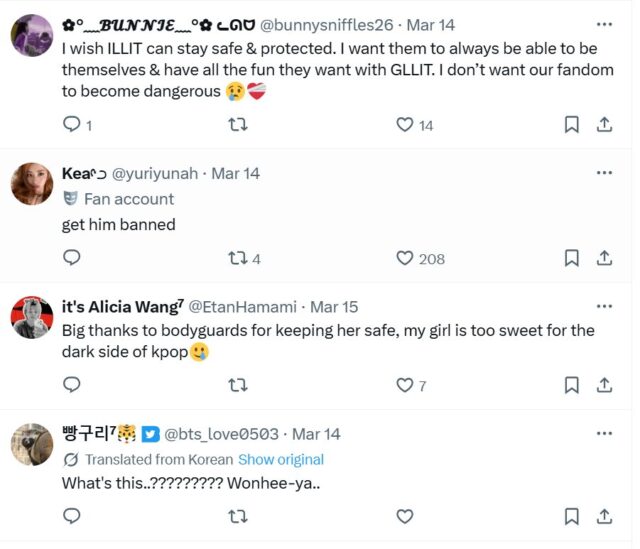Share the bts_love0503 tweet
Viewport: 640px width, 549px height.
click(x=604, y=516)
